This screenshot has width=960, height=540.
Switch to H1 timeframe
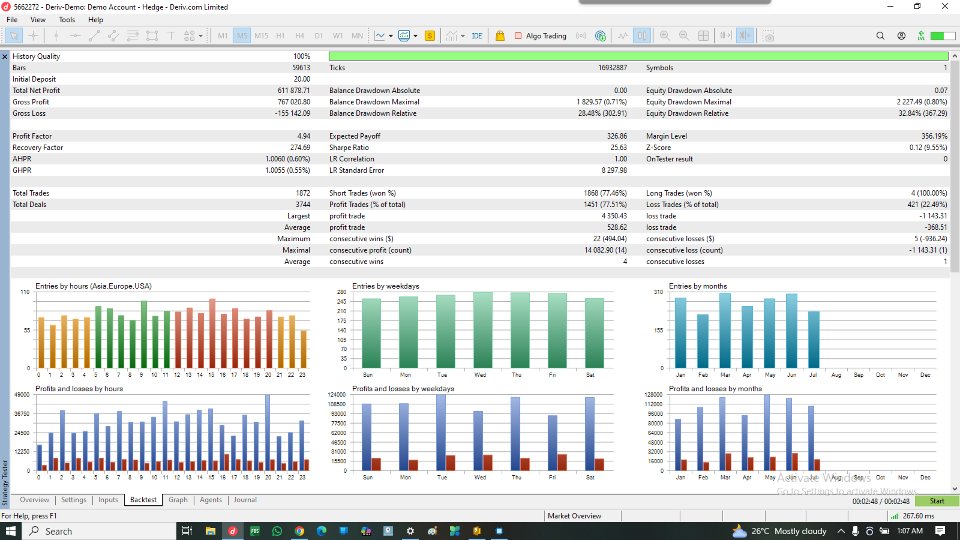(280, 36)
